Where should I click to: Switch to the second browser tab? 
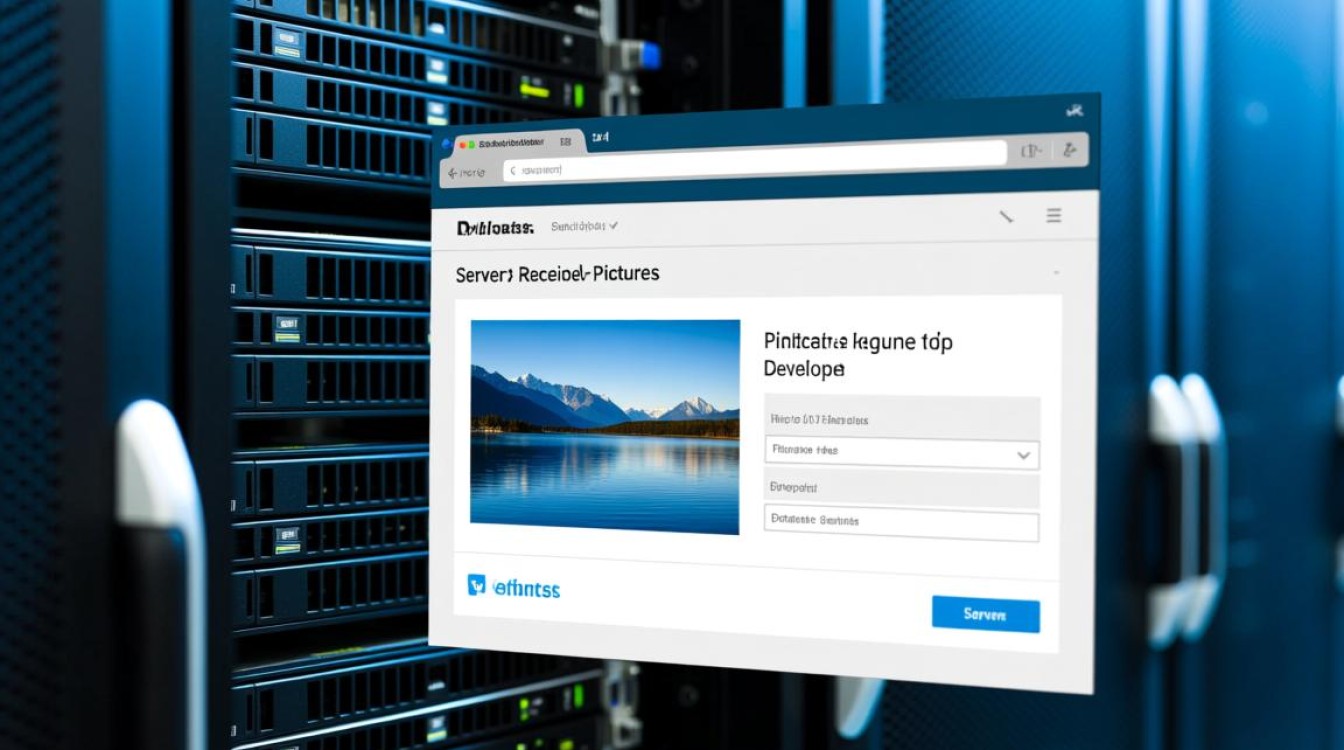click(x=601, y=137)
